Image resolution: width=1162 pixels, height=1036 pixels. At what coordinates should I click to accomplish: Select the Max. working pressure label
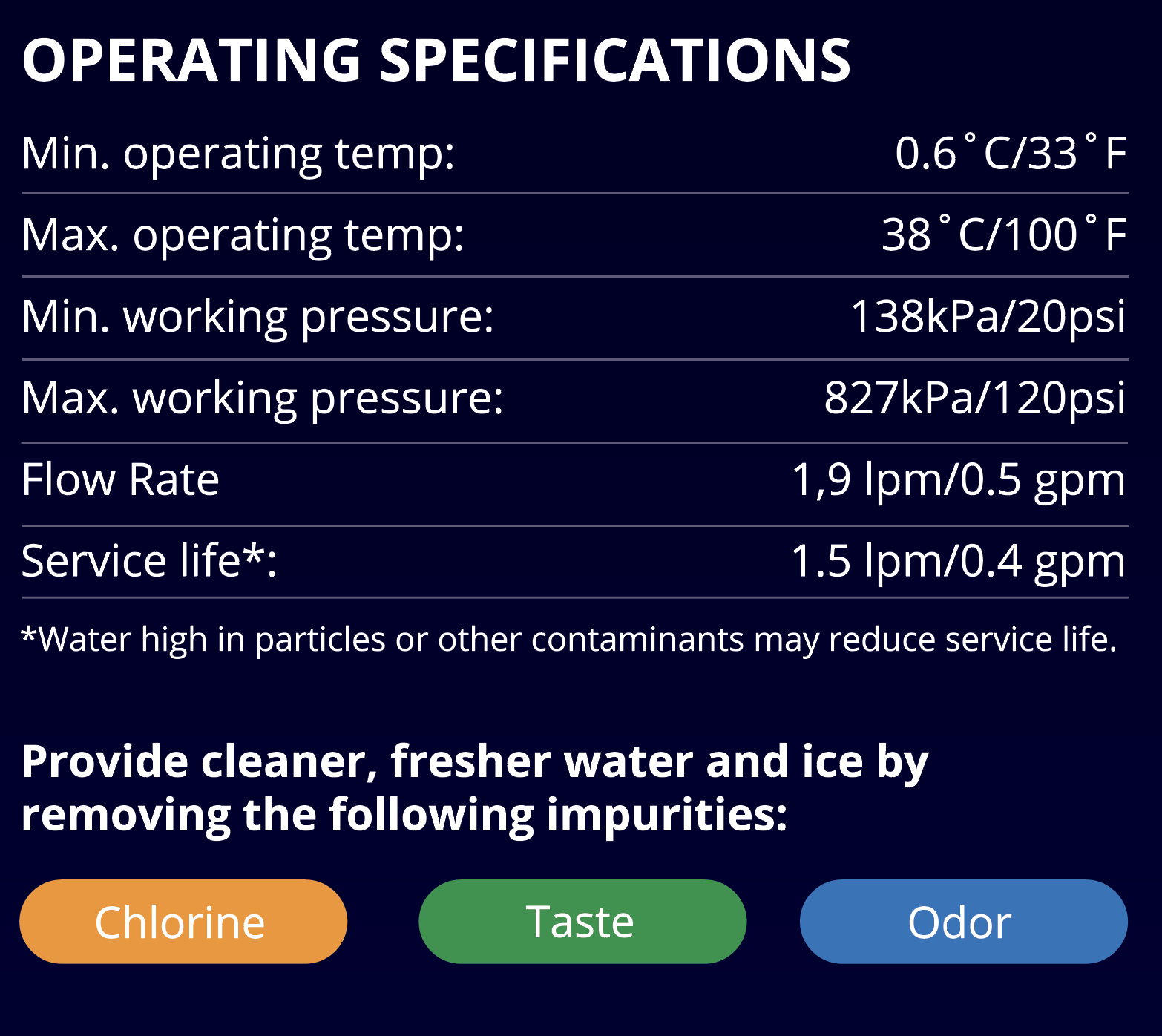(x=263, y=399)
